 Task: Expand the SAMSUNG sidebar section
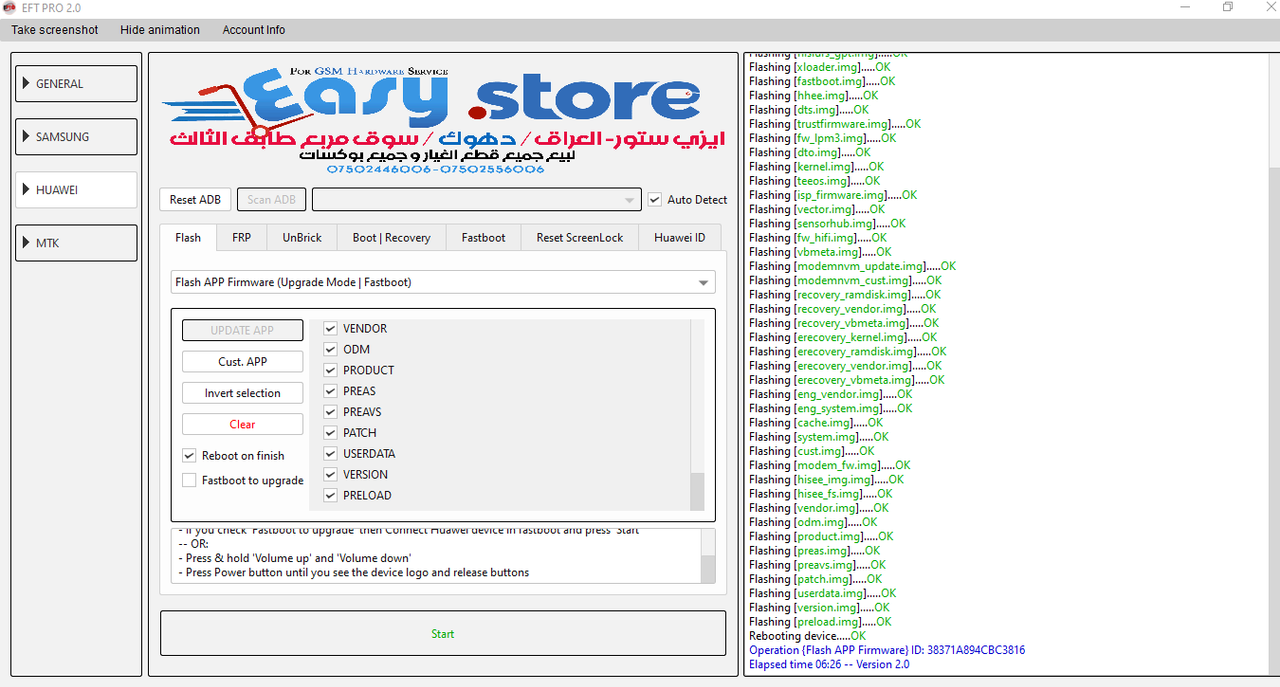(77, 137)
